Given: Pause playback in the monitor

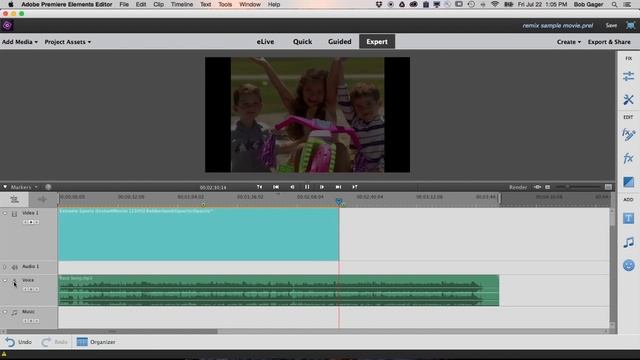Looking at the screenshot, I should tap(307, 187).
